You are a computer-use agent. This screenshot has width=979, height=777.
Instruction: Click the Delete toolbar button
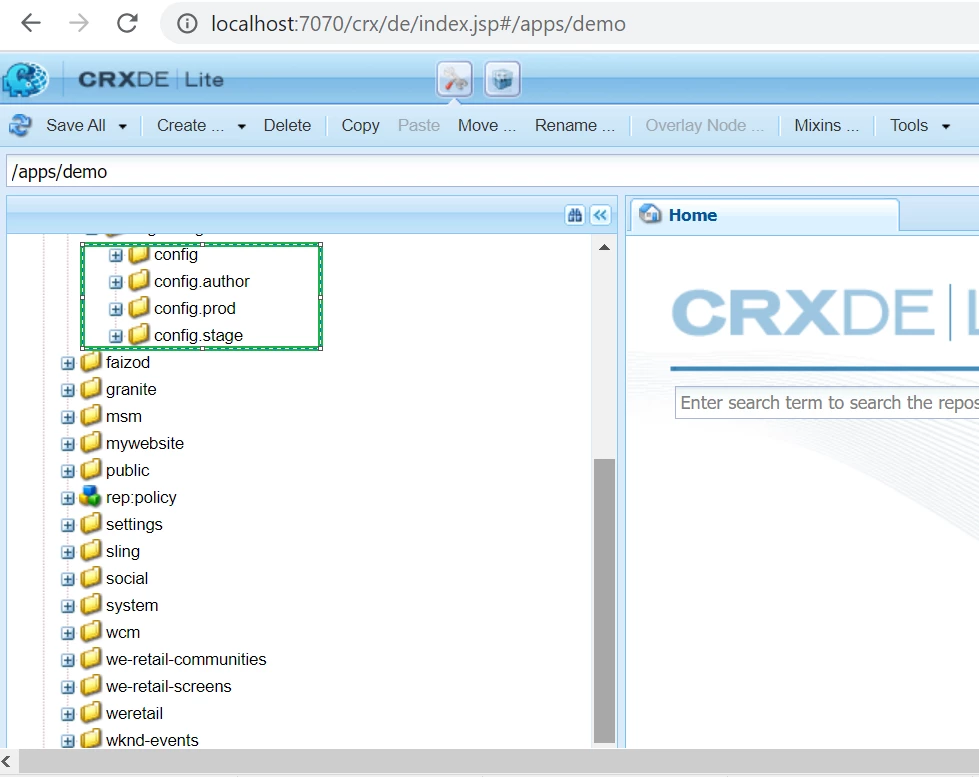click(x=287, y=126)
